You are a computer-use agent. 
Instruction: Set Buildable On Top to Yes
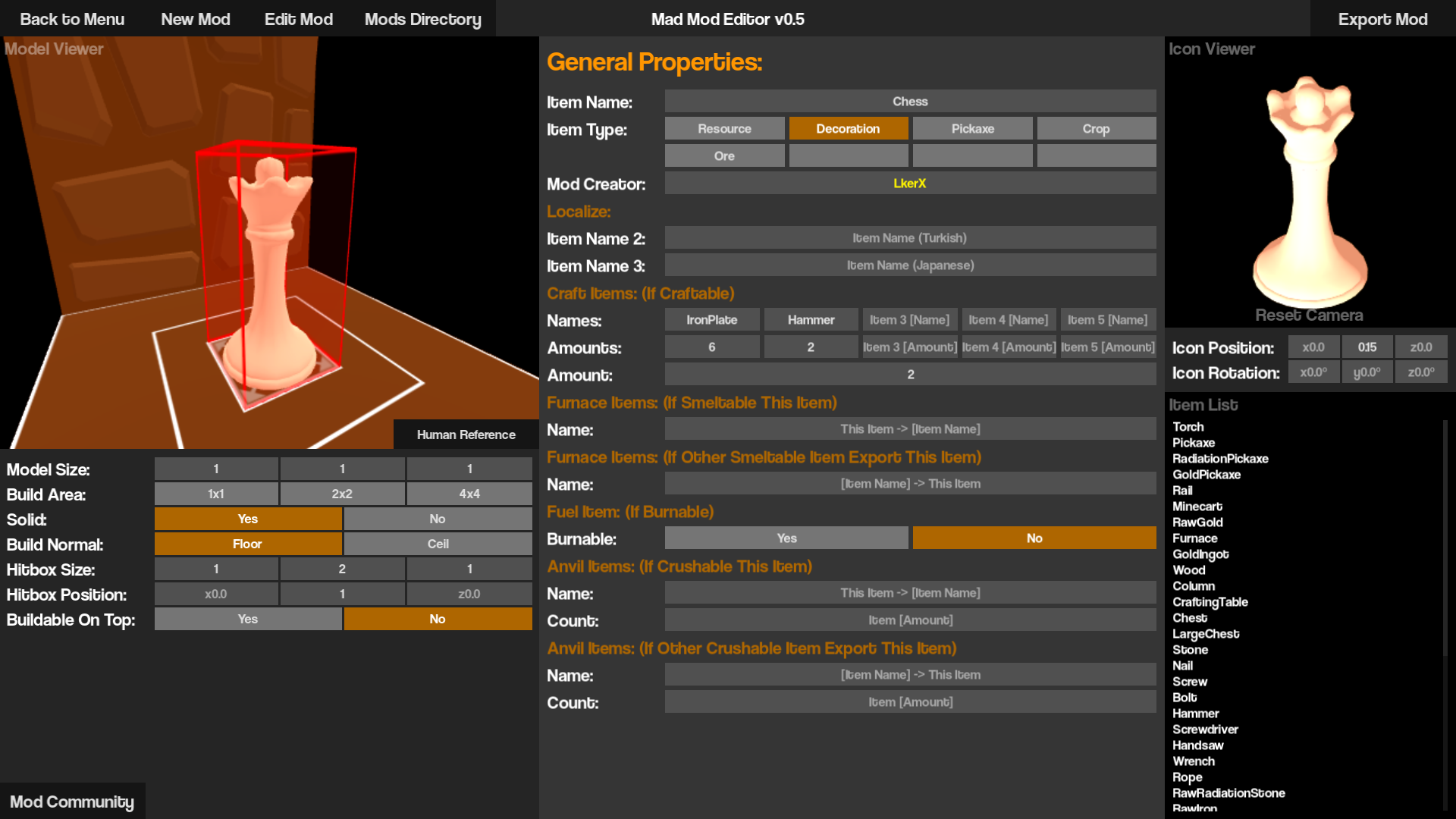tap(248, 619)
